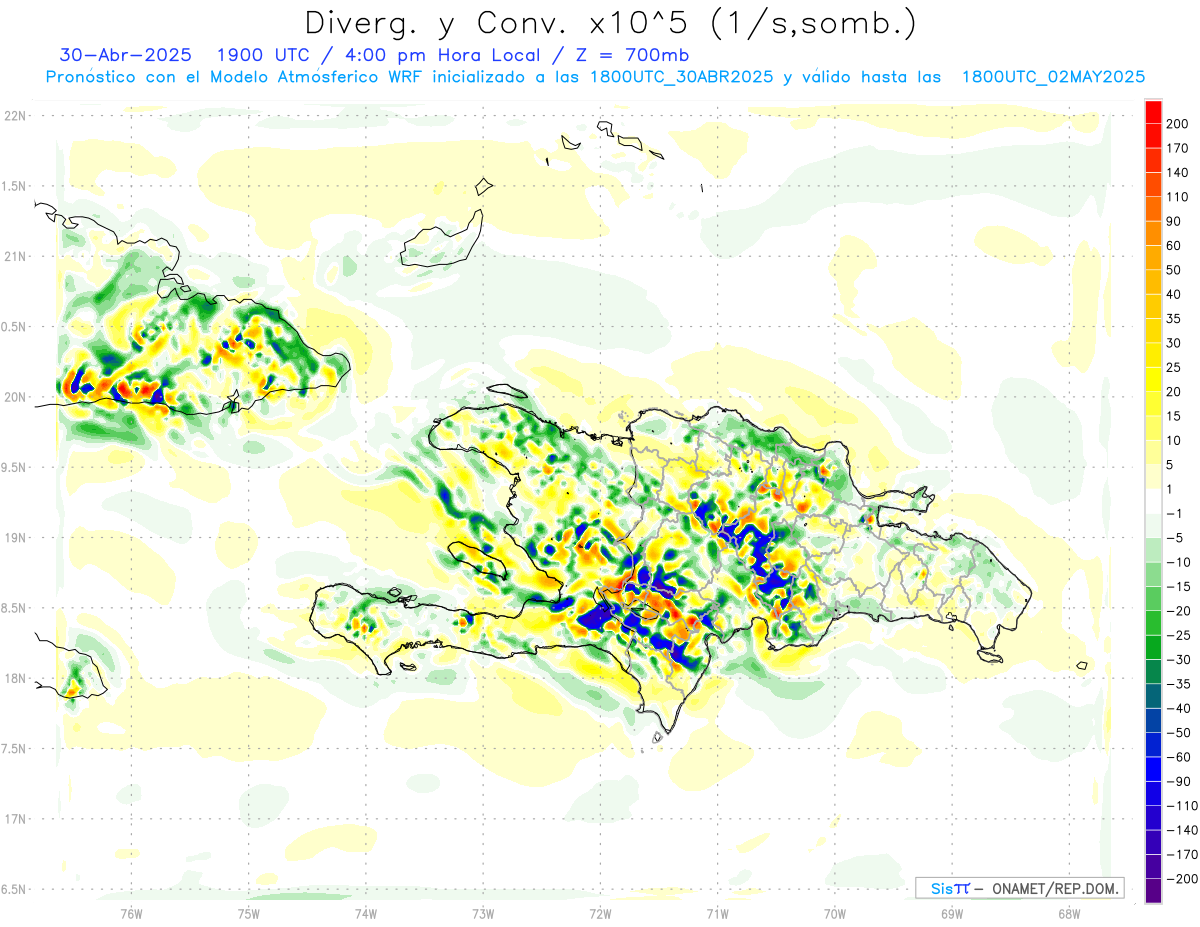Click the '-170' value on the color scale
This screenshot has width=1200, height=927.
pos(1184,855)
